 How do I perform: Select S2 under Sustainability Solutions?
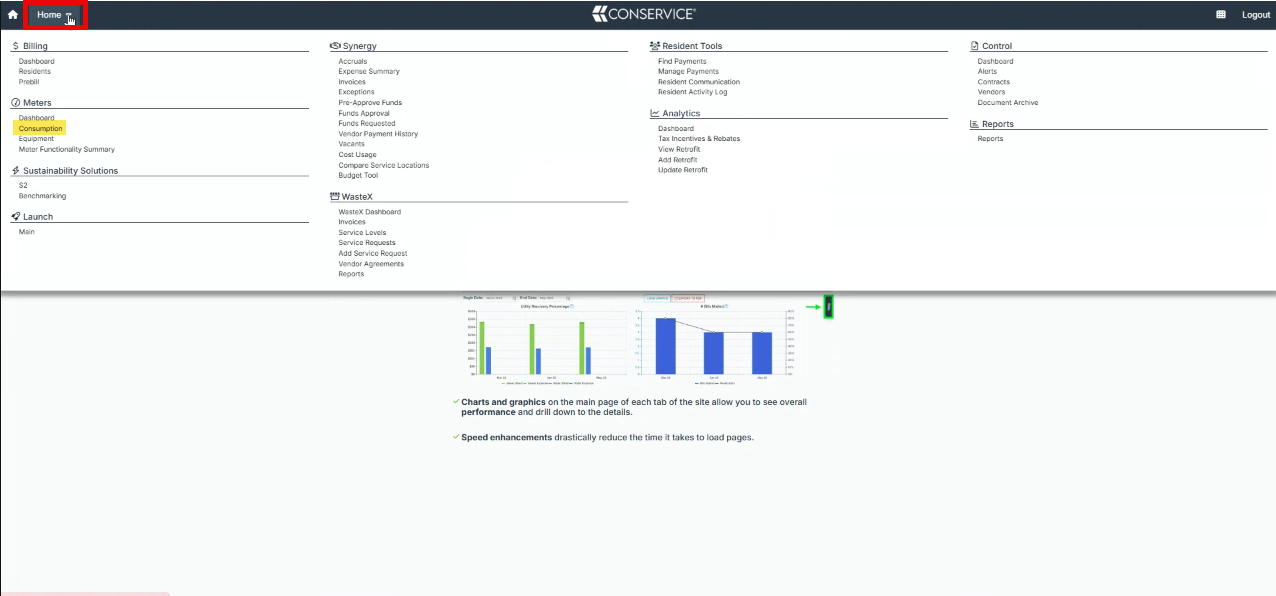point(23,185)
